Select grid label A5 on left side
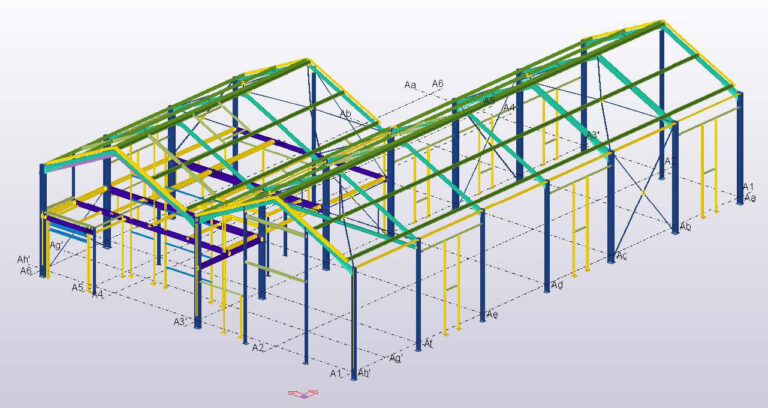 tap(77, 288)
